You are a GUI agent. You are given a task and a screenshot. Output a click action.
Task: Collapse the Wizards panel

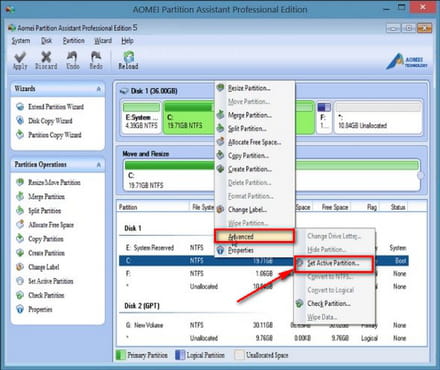coord(99,89)
